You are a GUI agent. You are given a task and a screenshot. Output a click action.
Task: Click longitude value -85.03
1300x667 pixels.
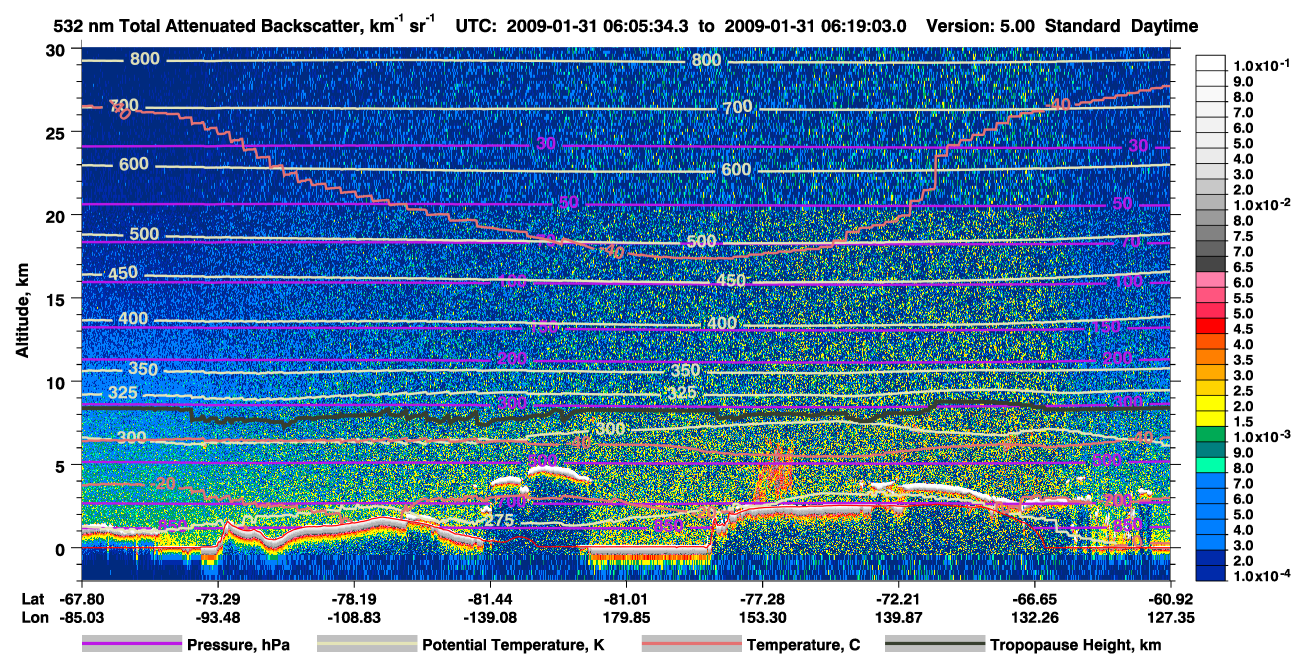(82, 617)
